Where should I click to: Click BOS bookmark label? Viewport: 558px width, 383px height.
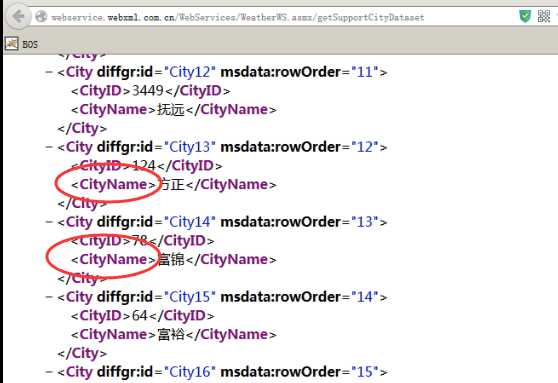pyautogui.click(x=30, y=44)
